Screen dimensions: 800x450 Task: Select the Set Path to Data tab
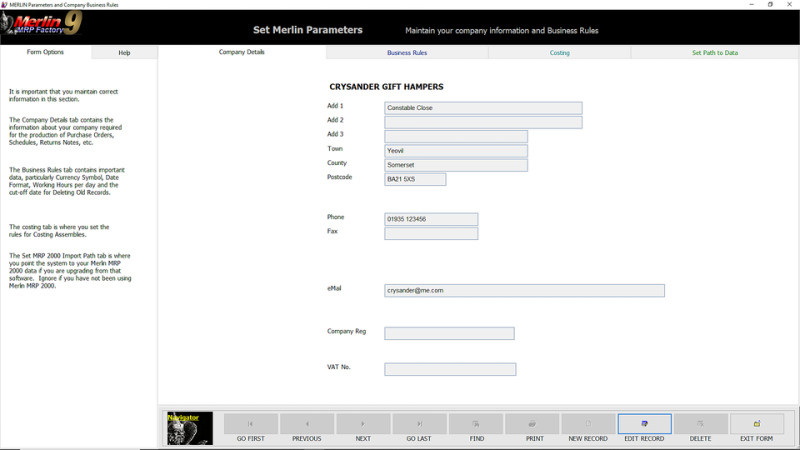(x=715, y=52)
